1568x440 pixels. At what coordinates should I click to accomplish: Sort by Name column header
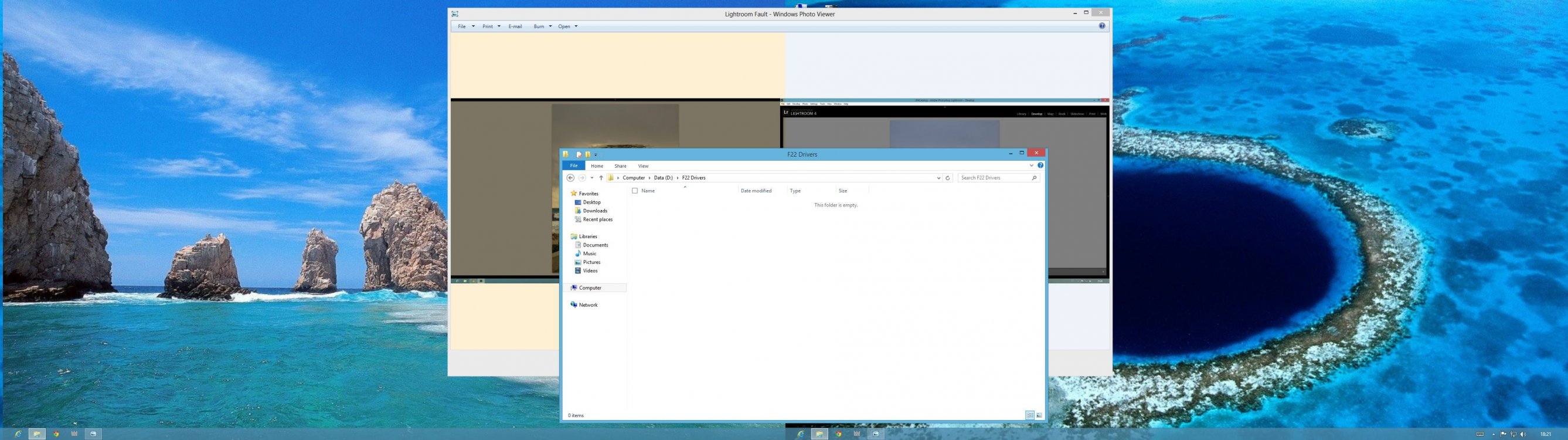click(648, 191)
